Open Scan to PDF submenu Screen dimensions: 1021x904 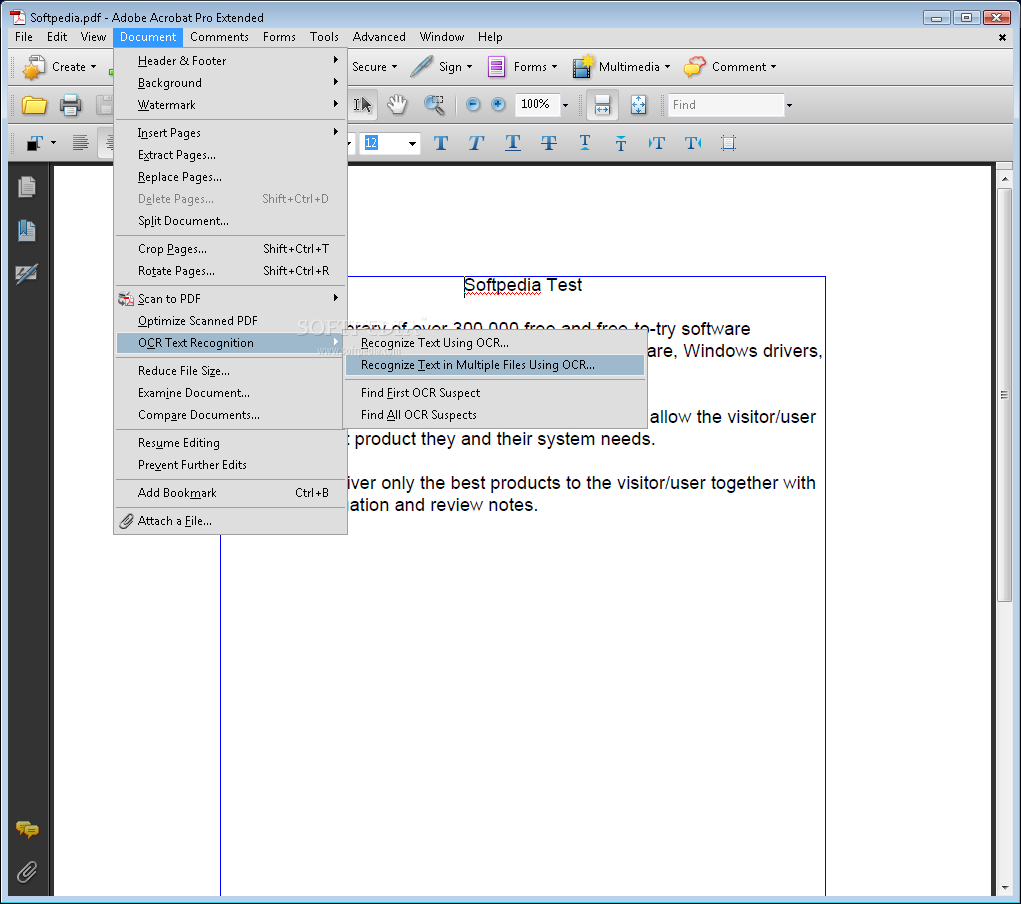point(231,298)
